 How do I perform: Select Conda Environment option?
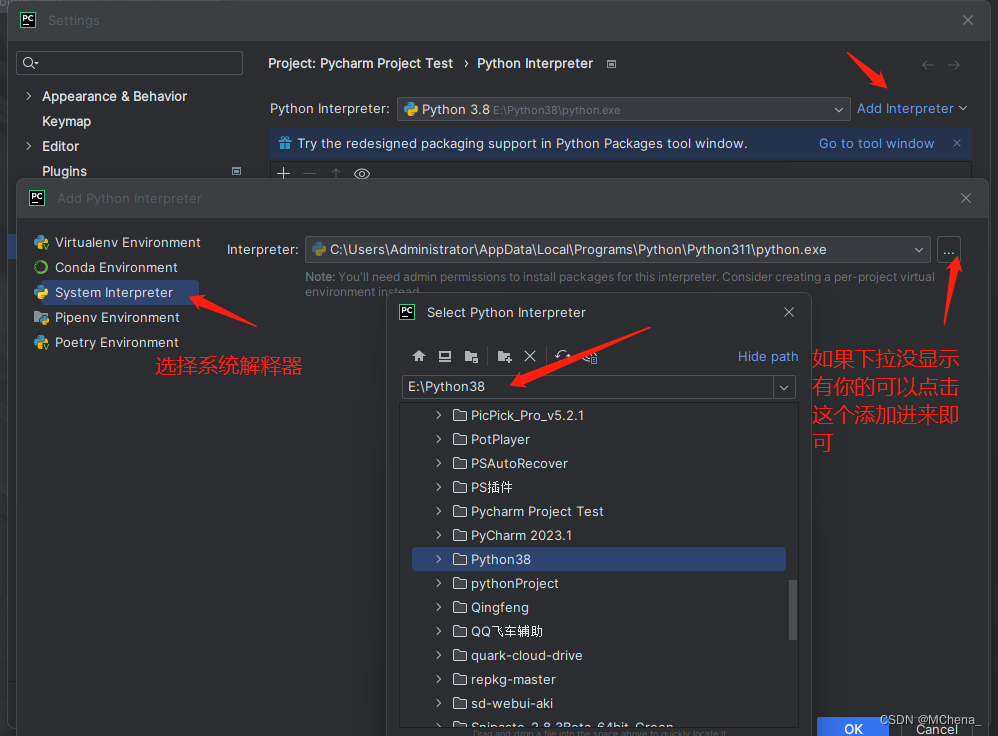click(116, 267)
